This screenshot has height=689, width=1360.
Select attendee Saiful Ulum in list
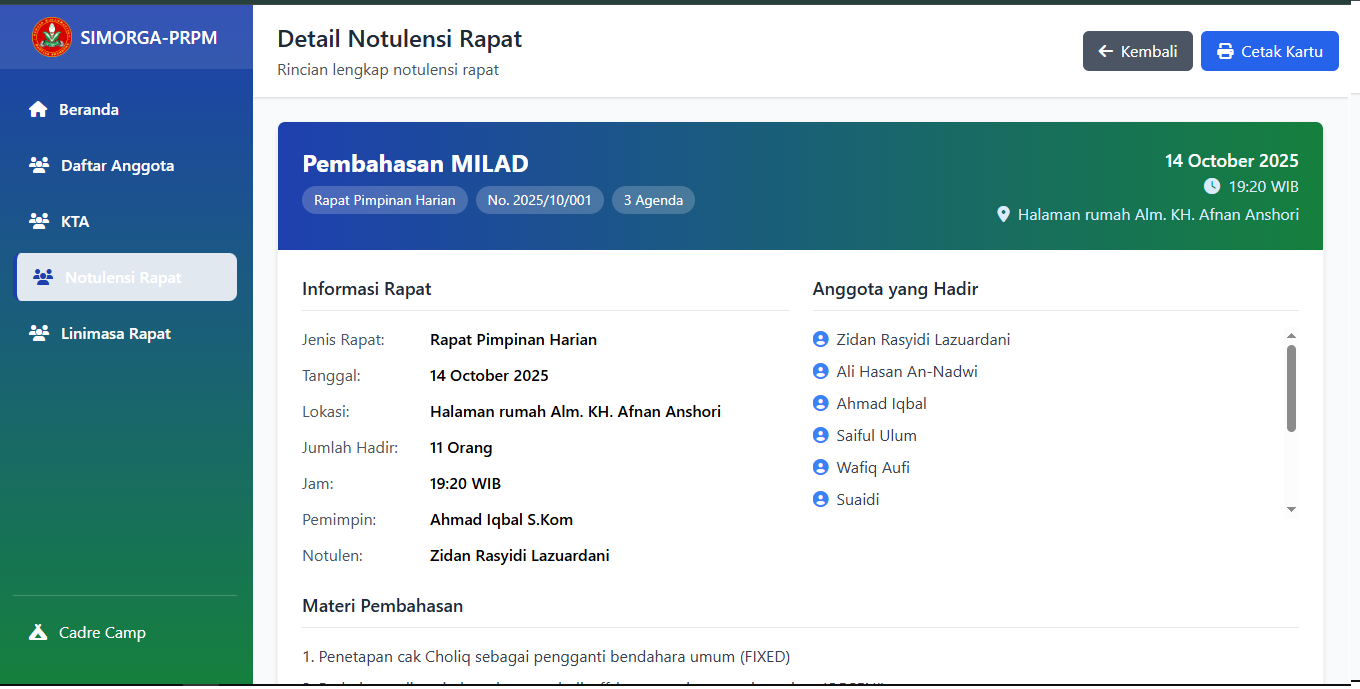pyautogui.click(x=876, y=436)
